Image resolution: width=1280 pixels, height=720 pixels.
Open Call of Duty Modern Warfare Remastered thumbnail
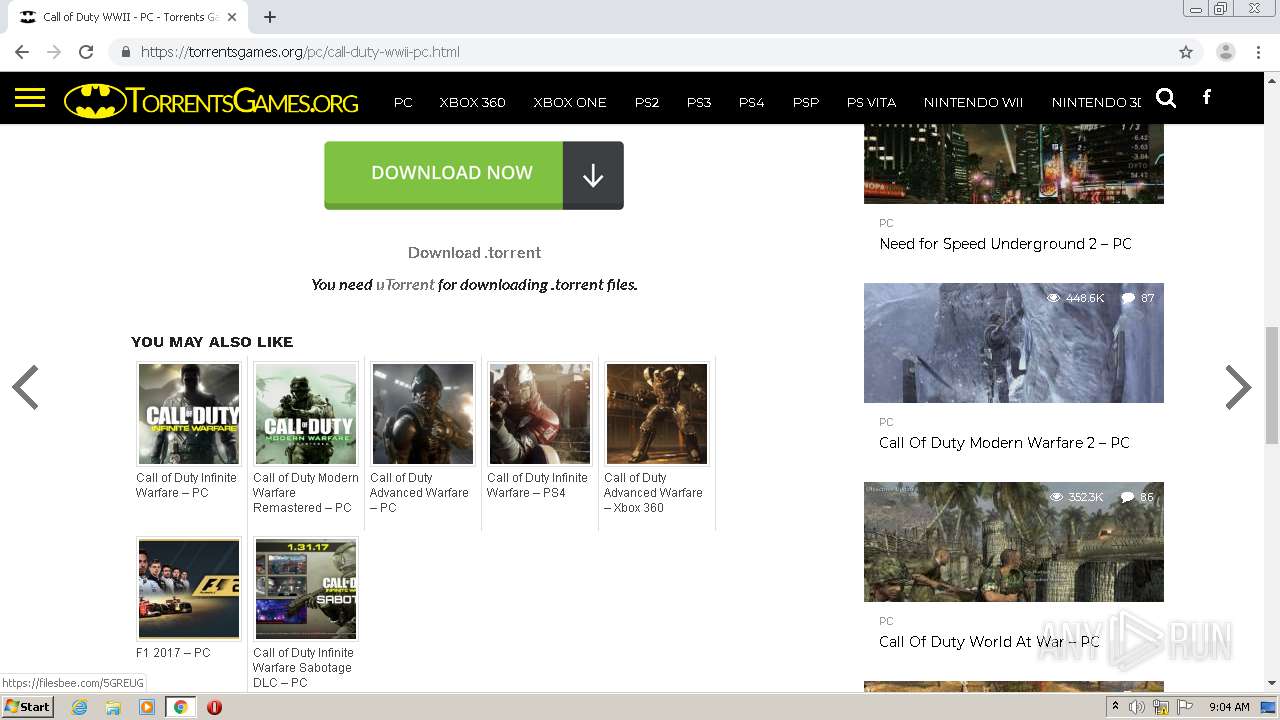306,414
